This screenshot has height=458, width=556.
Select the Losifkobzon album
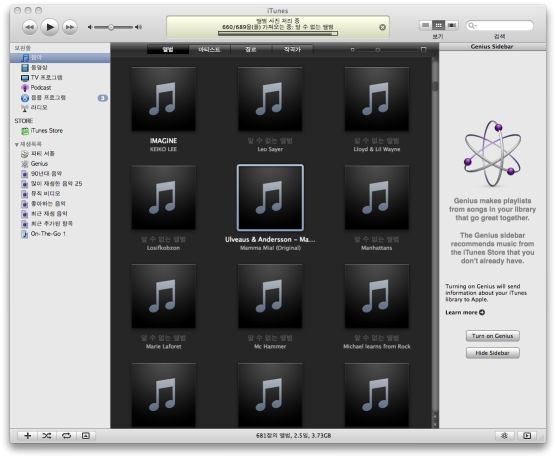[x=163, y=198]
